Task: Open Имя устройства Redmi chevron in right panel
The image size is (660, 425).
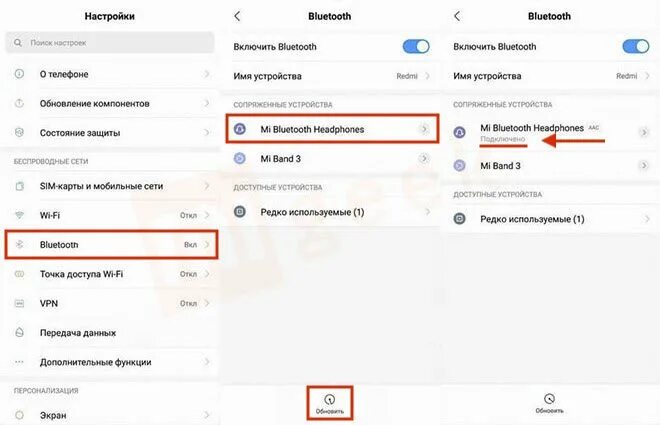Action: click(647, 76)
